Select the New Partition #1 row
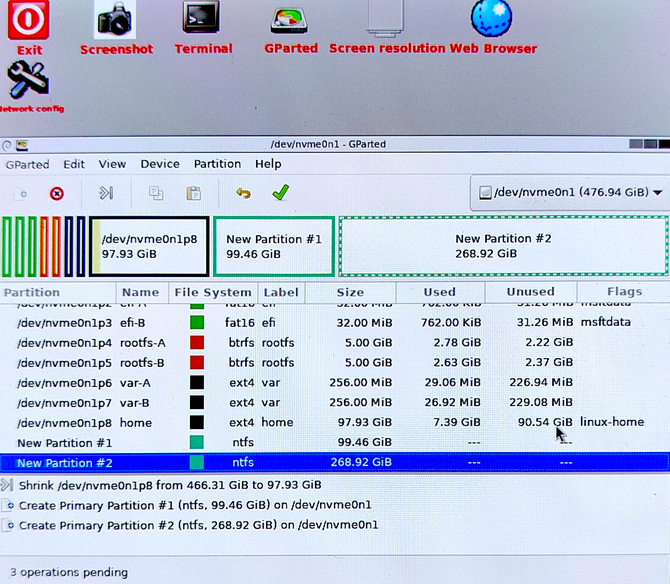Viewport: 670px width, 584px height. tap(335, 443)
